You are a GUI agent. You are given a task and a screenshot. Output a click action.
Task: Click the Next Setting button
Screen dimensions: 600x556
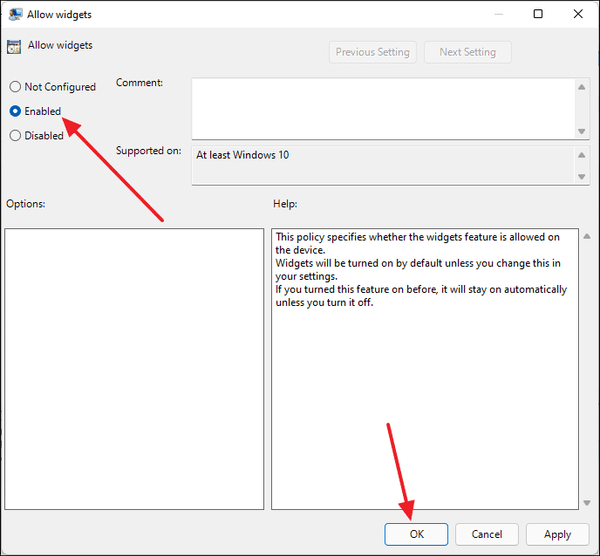point(468,52)
